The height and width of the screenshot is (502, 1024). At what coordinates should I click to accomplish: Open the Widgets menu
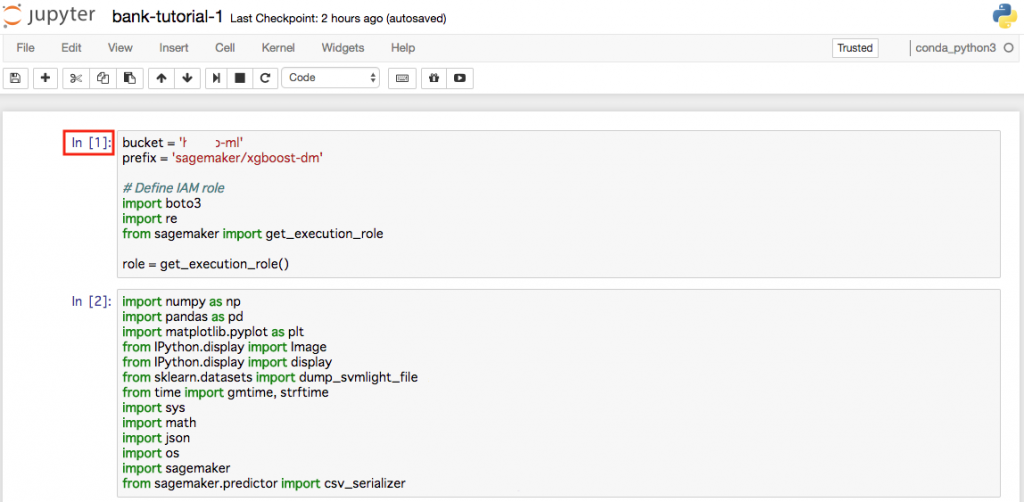point(343,48)
